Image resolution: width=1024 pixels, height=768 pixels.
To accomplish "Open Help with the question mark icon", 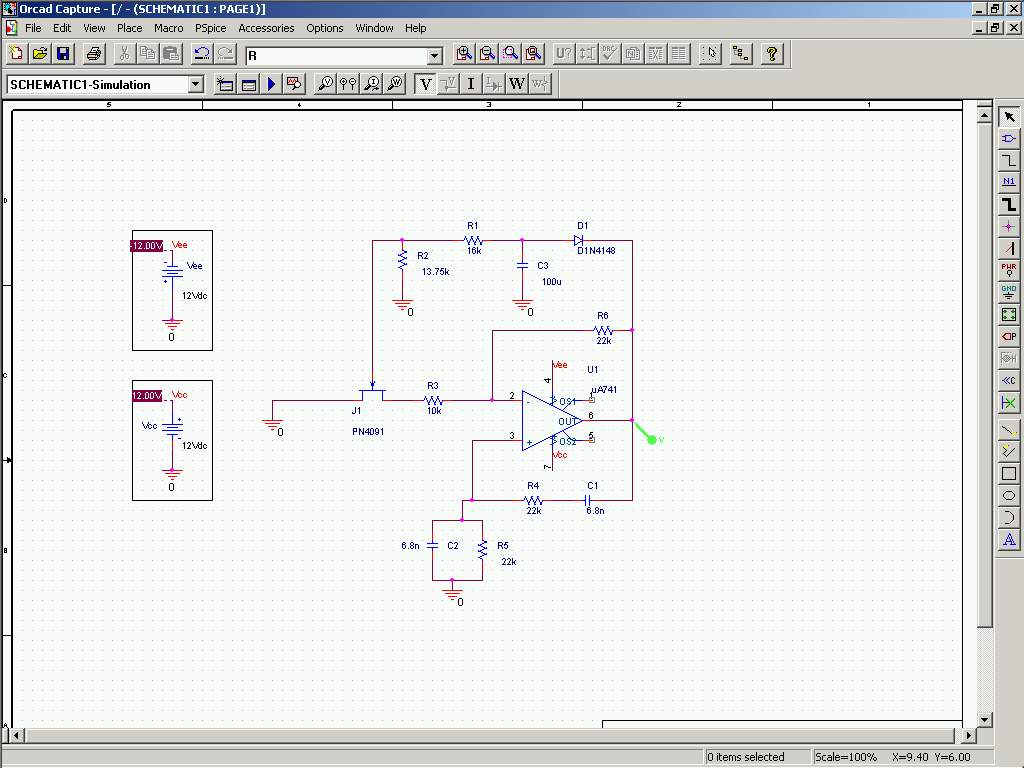I will click(x=772, y=54).
